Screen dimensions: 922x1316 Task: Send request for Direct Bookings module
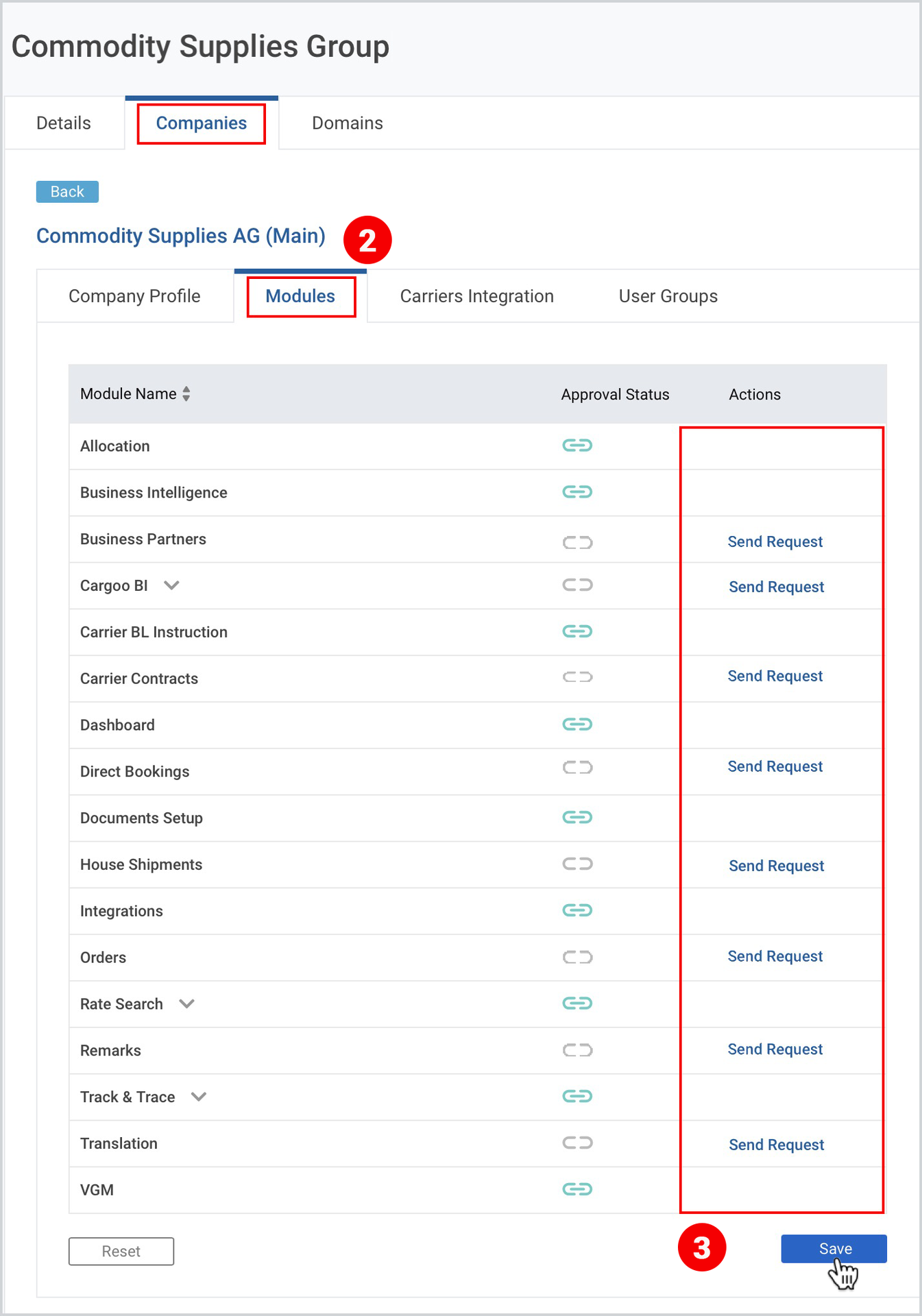tap(775, 766)
